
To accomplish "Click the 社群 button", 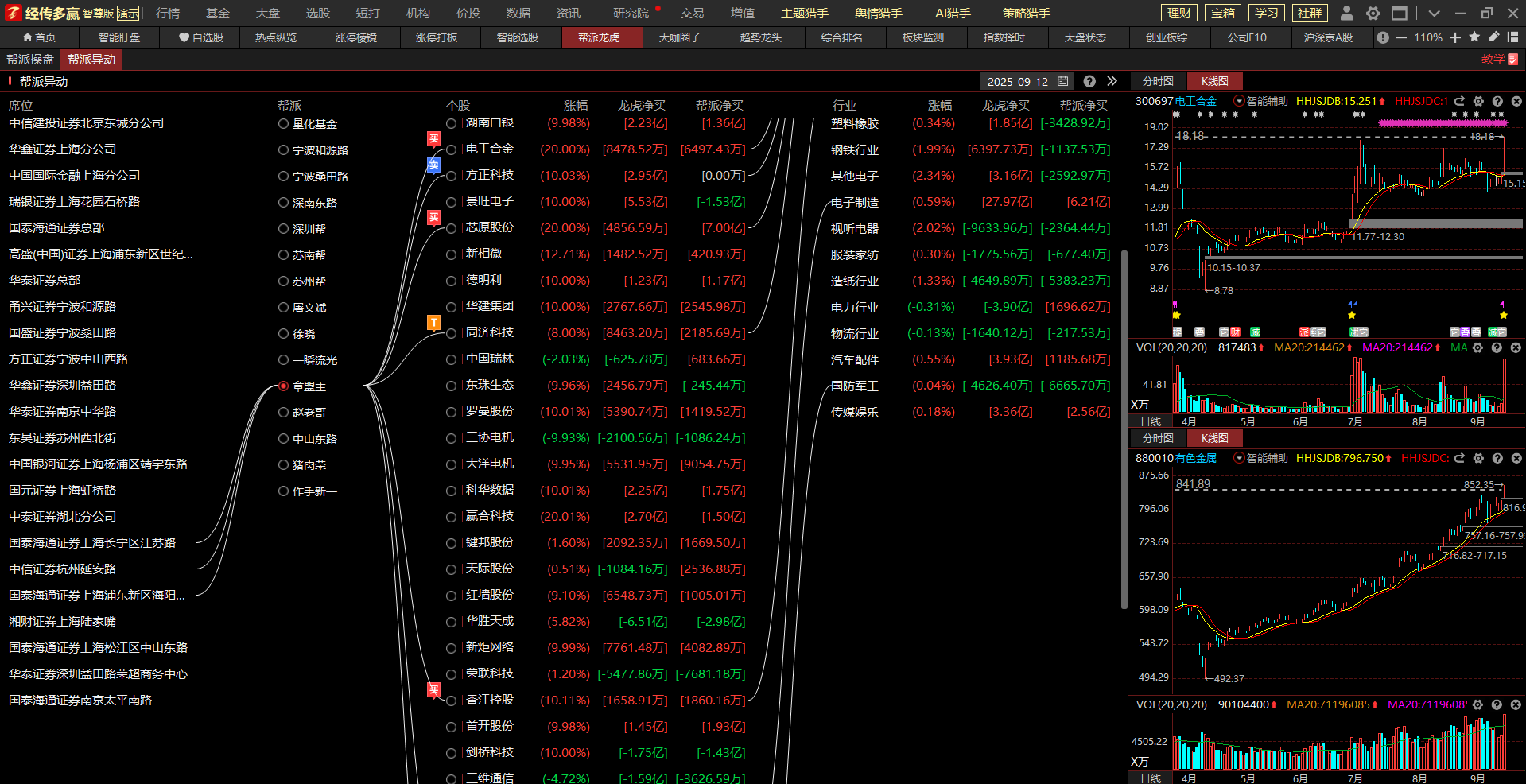I will click(x=1310, y=13).
